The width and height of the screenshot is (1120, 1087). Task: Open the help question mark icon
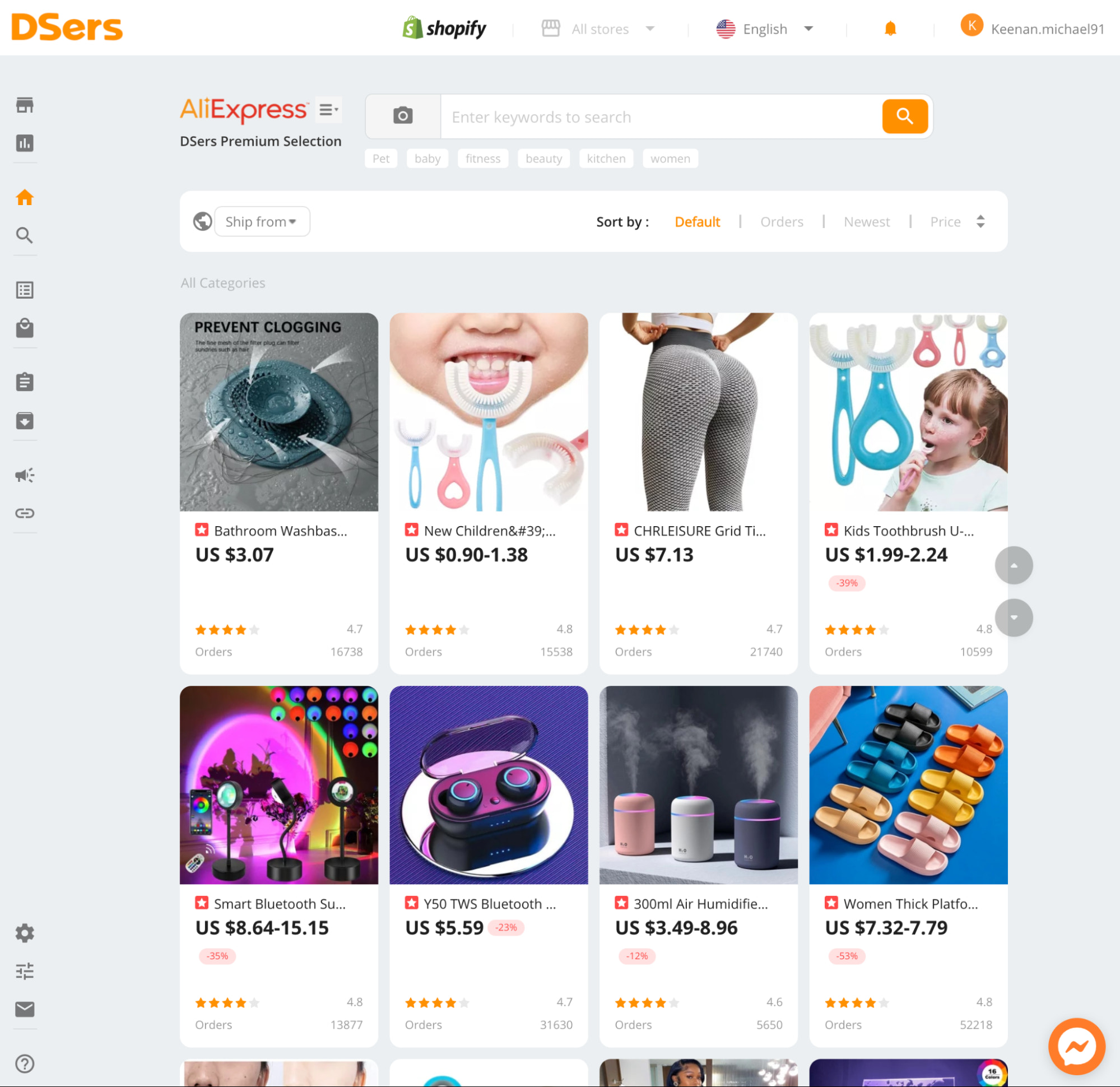[25, 1063]
